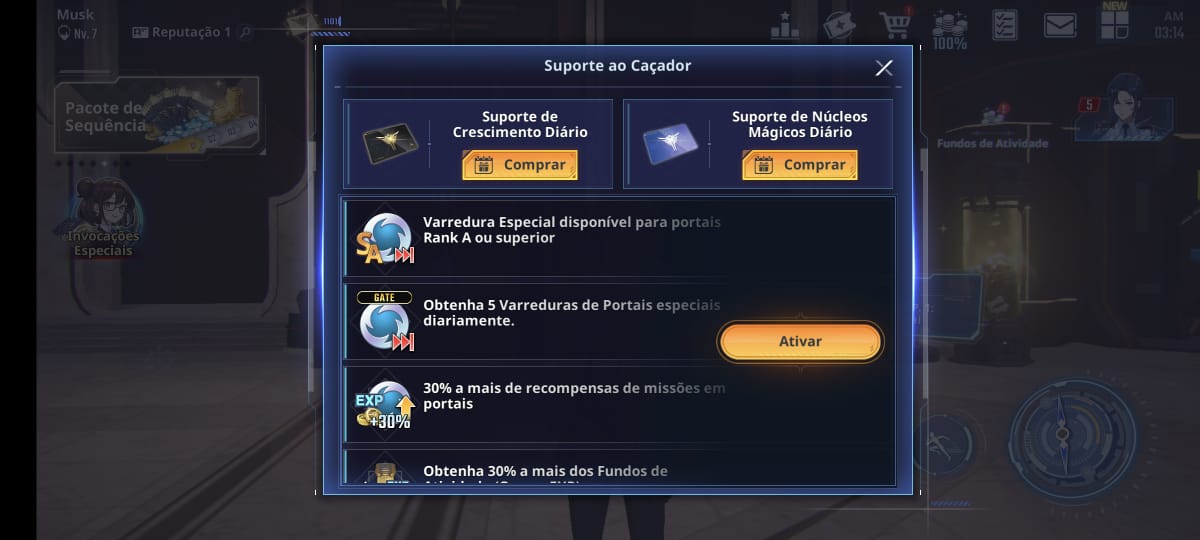Tap the Musk player profile name

point(75,15)
